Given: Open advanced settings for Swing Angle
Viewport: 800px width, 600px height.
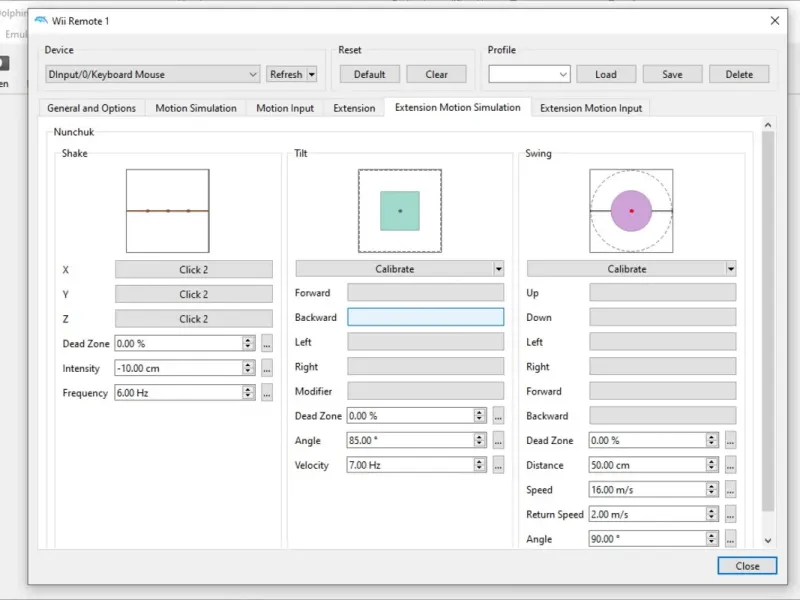Looking at the screenshot, I should pos(731,539).
